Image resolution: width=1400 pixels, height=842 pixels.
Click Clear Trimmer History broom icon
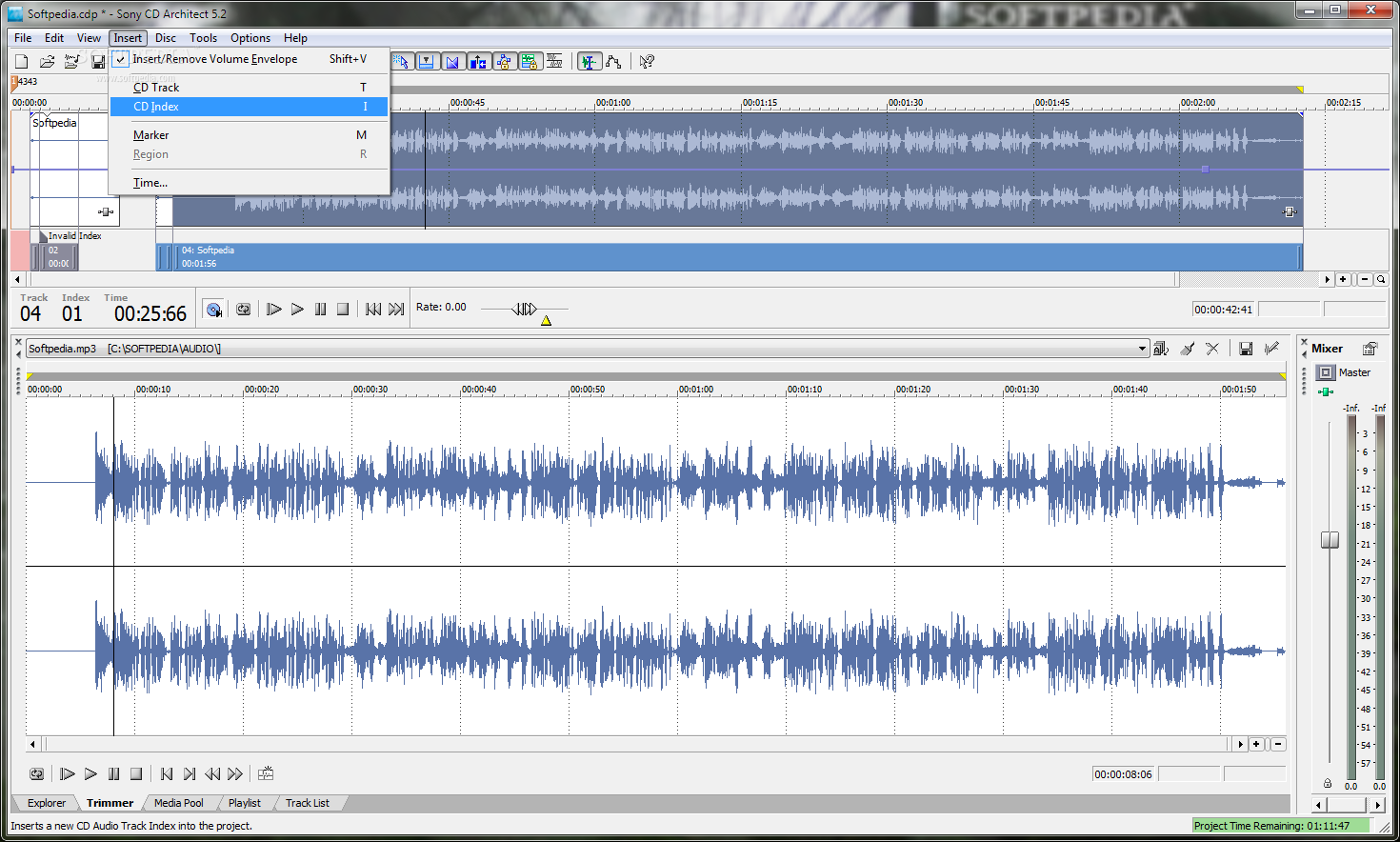tap(1187, 349)
